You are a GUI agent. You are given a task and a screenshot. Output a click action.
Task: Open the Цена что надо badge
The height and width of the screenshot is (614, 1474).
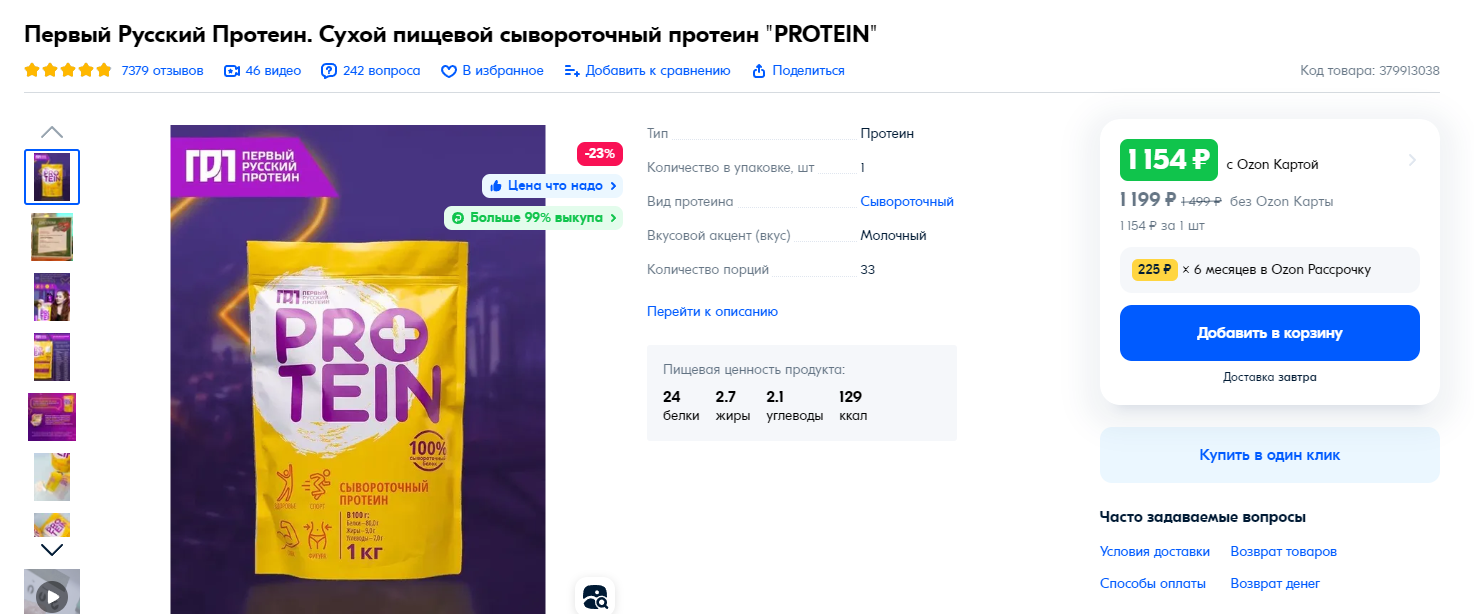[x=552, y=185]
